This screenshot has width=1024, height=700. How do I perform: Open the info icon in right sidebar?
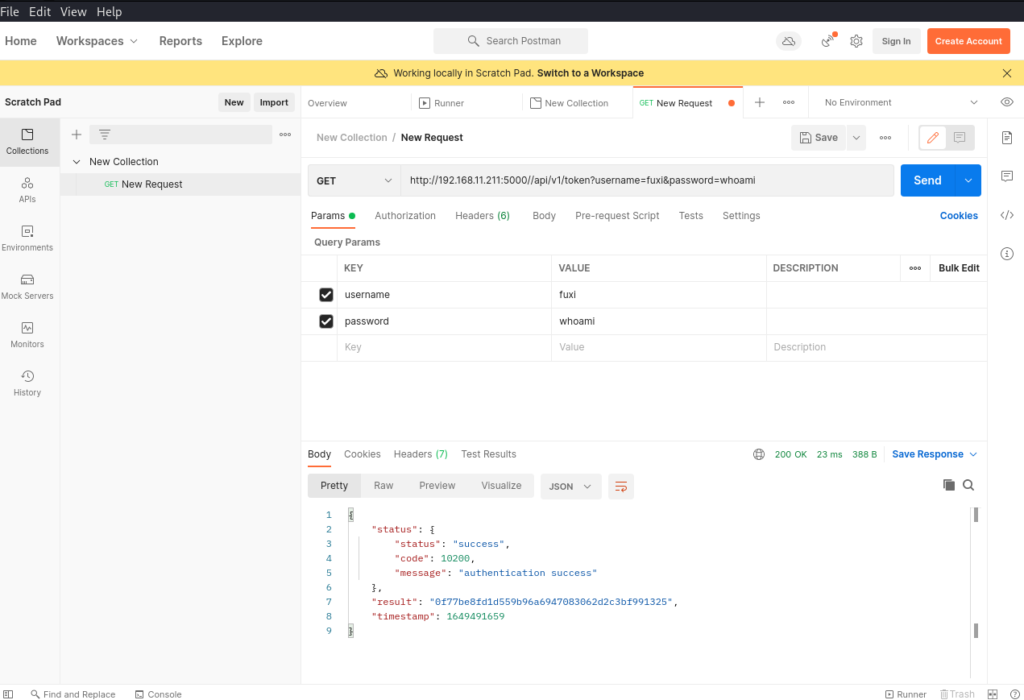1007,253
